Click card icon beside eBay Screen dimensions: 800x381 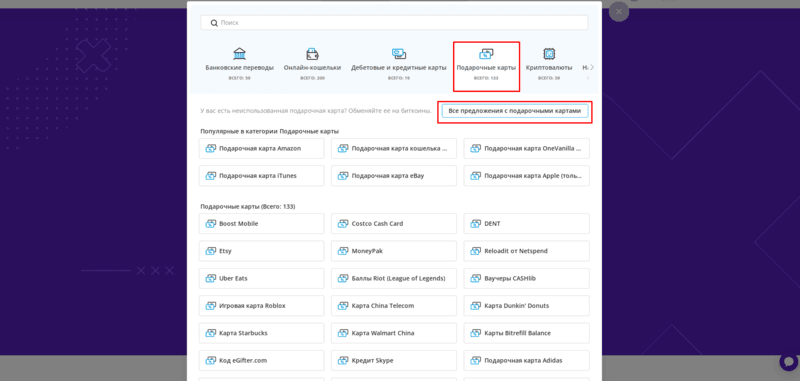(x=343, y=175)
